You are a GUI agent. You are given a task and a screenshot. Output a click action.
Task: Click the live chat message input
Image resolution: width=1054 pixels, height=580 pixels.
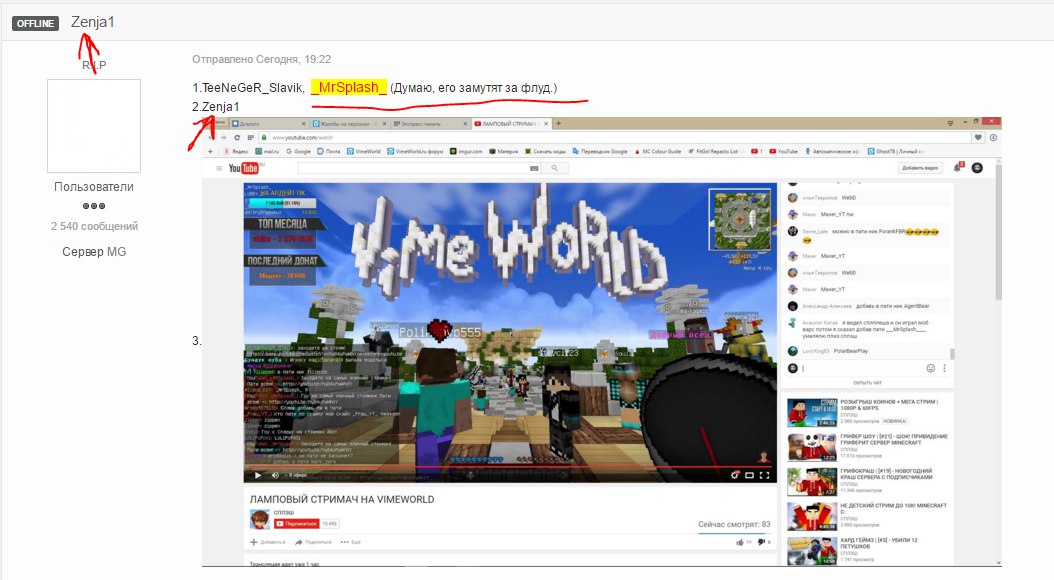[x=862, y=368]
